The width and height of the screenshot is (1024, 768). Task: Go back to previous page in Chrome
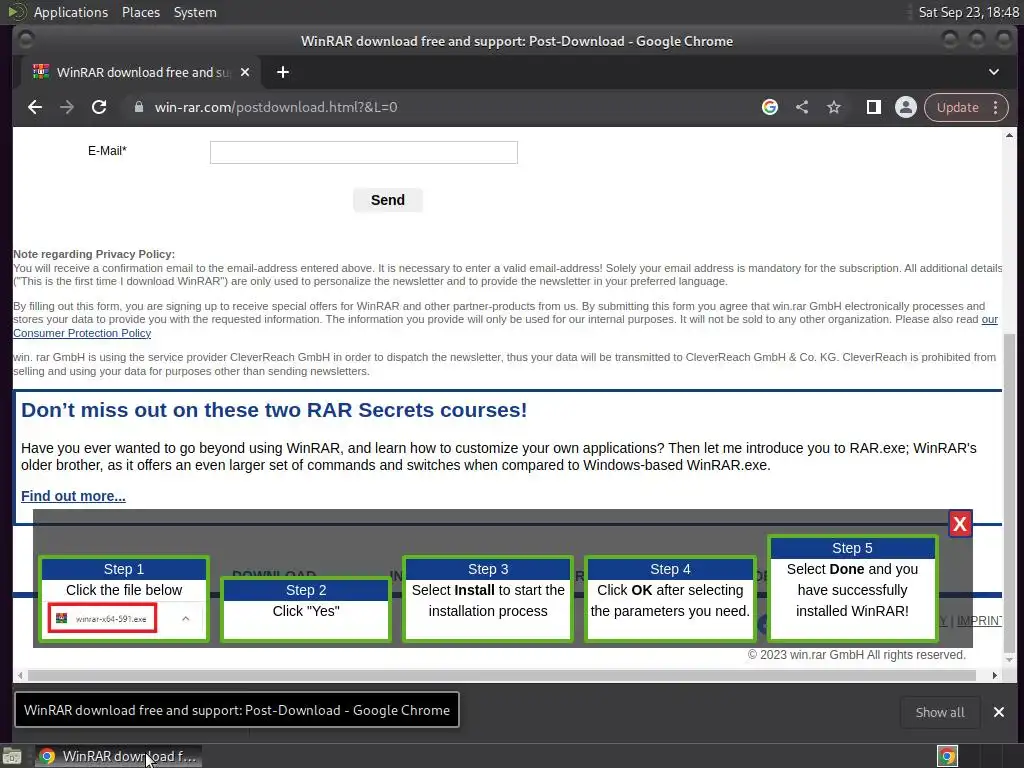35,107
